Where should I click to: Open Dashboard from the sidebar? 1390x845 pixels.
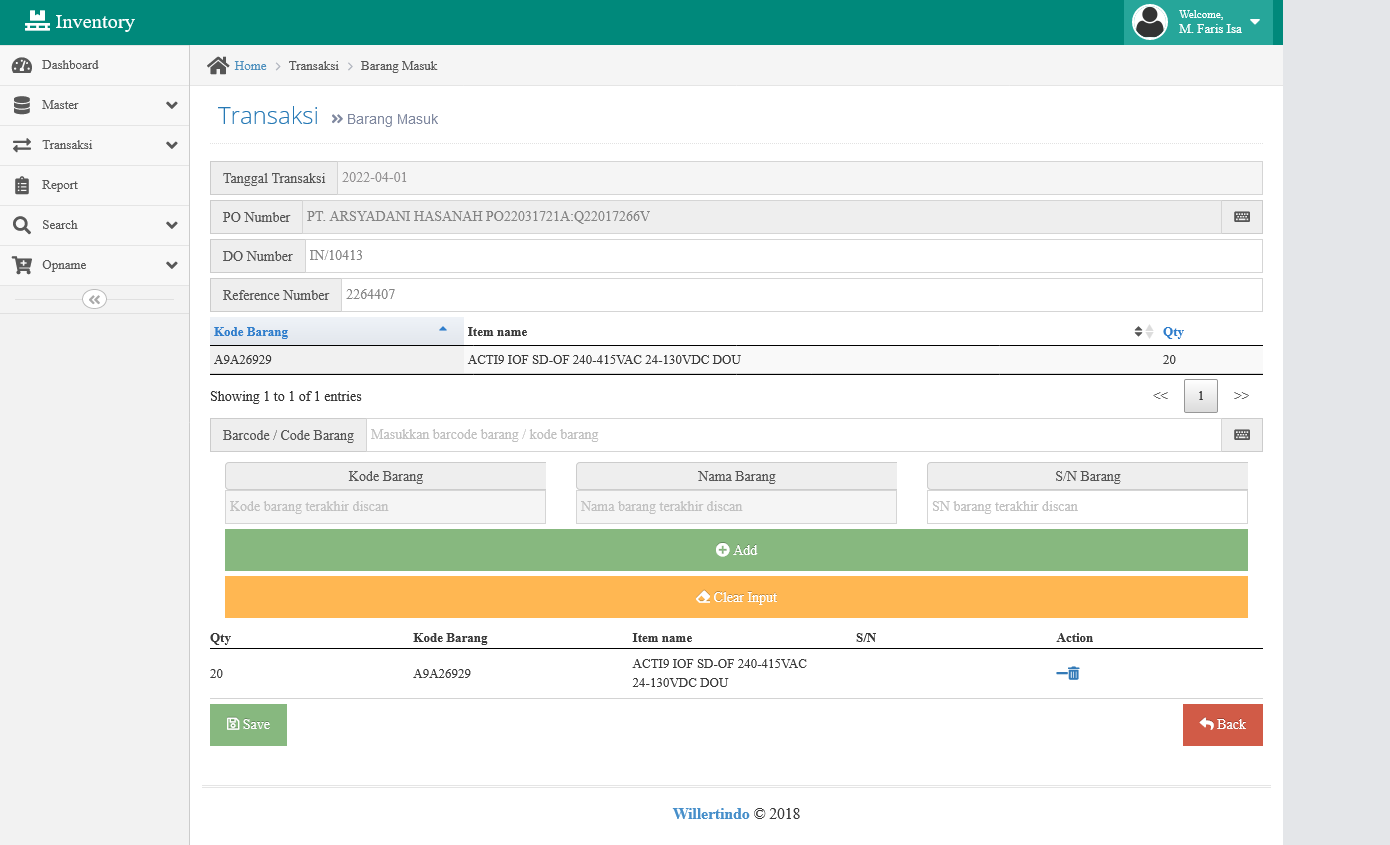(x=70, y=65)
